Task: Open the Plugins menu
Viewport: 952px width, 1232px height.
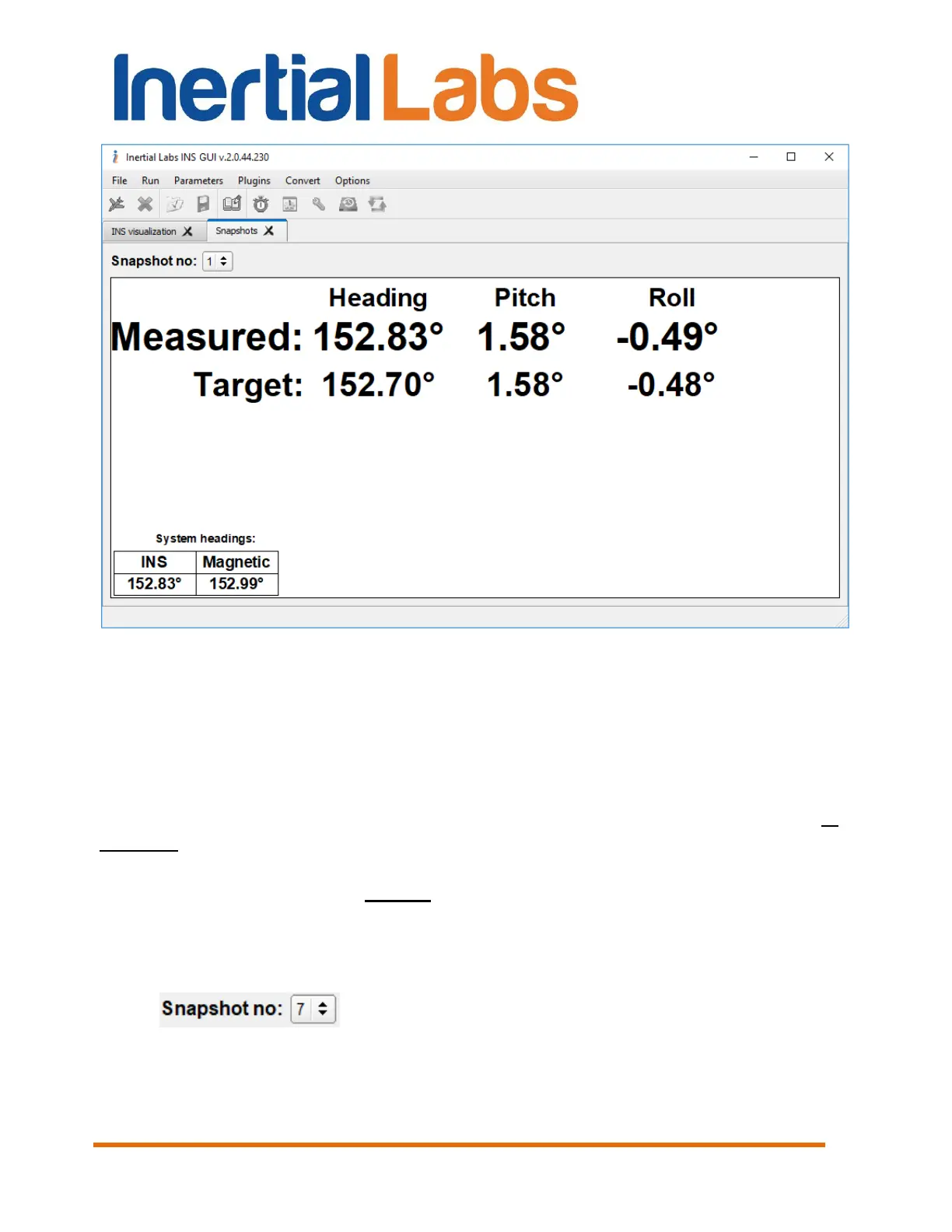Action: 254,180
